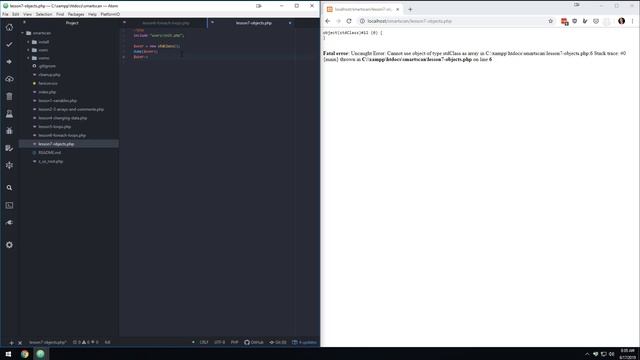Viewport: 640px width, 360px height.
Task: Click the red extension icon in Chrome's toolbar
Action: (564, 22)
